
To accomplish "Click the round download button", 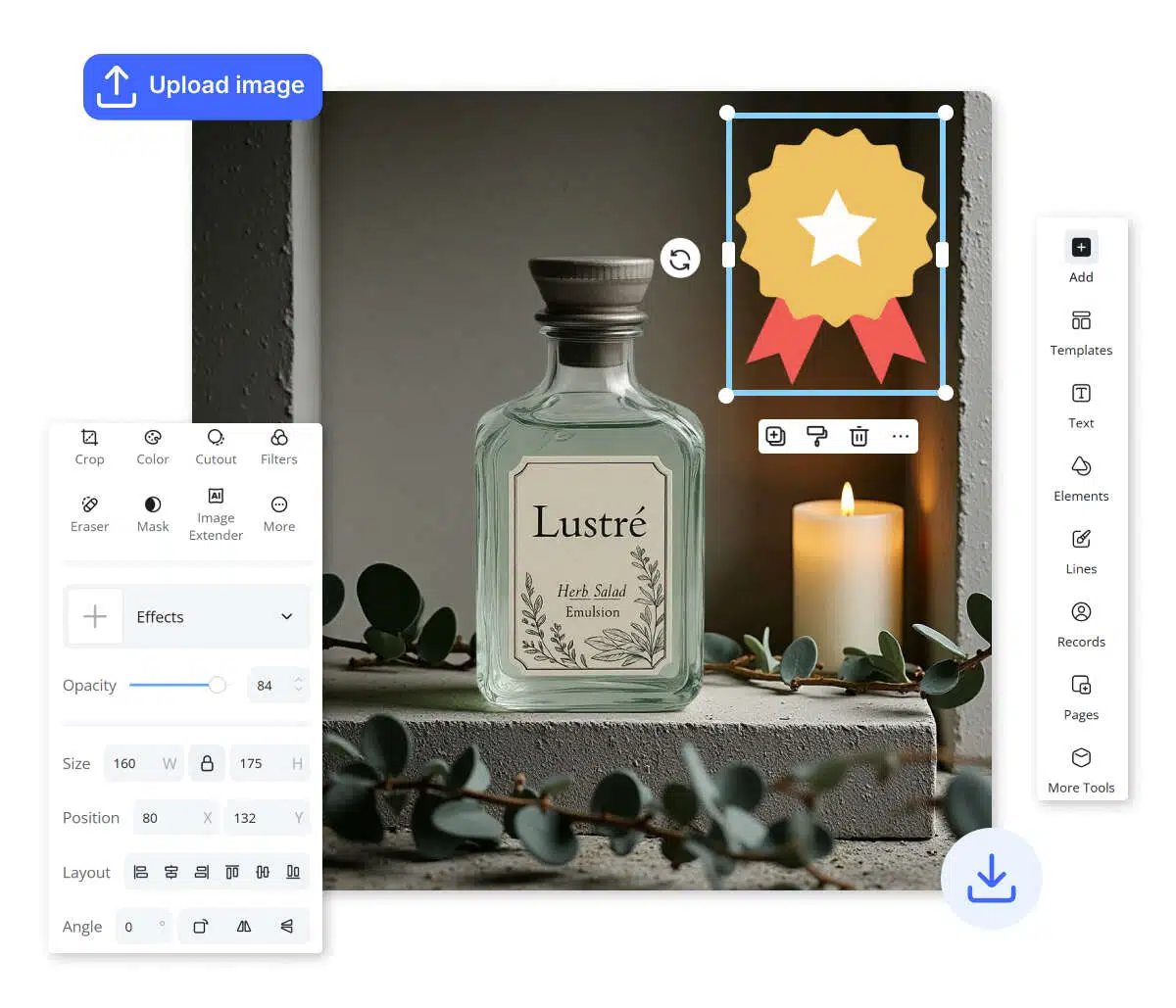I will pos(991,879).
